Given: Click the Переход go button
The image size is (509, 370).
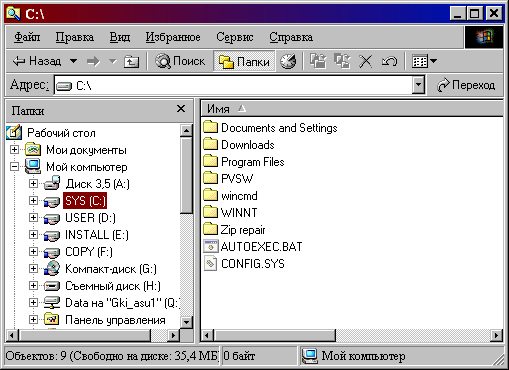Looking at the screenshot, I should click(x=466, y=85).
